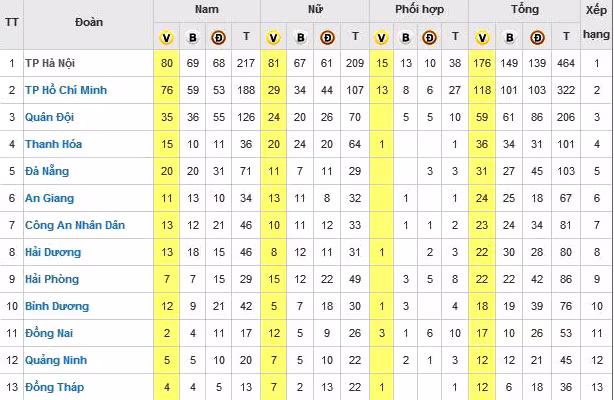This screenshot has width=614, height=400.
Task: Click the gold medal icon under Nam
Action: (167, 38)
